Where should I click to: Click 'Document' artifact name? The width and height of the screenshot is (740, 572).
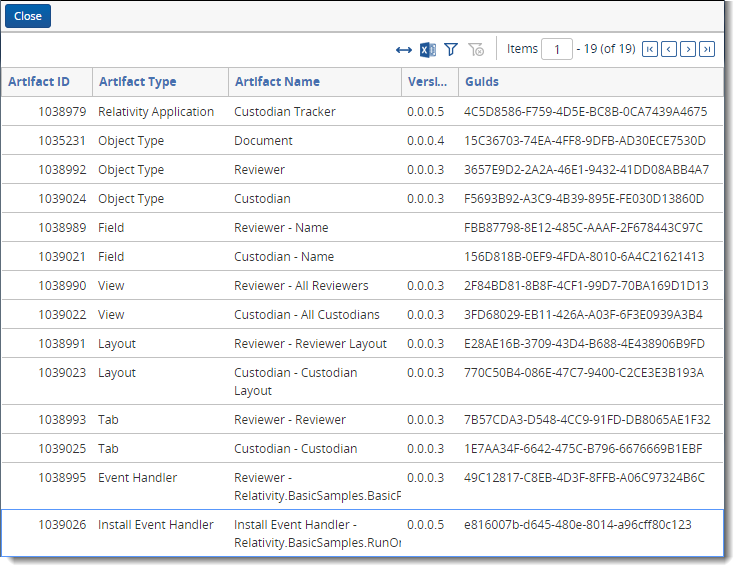[x=263, y=141]
